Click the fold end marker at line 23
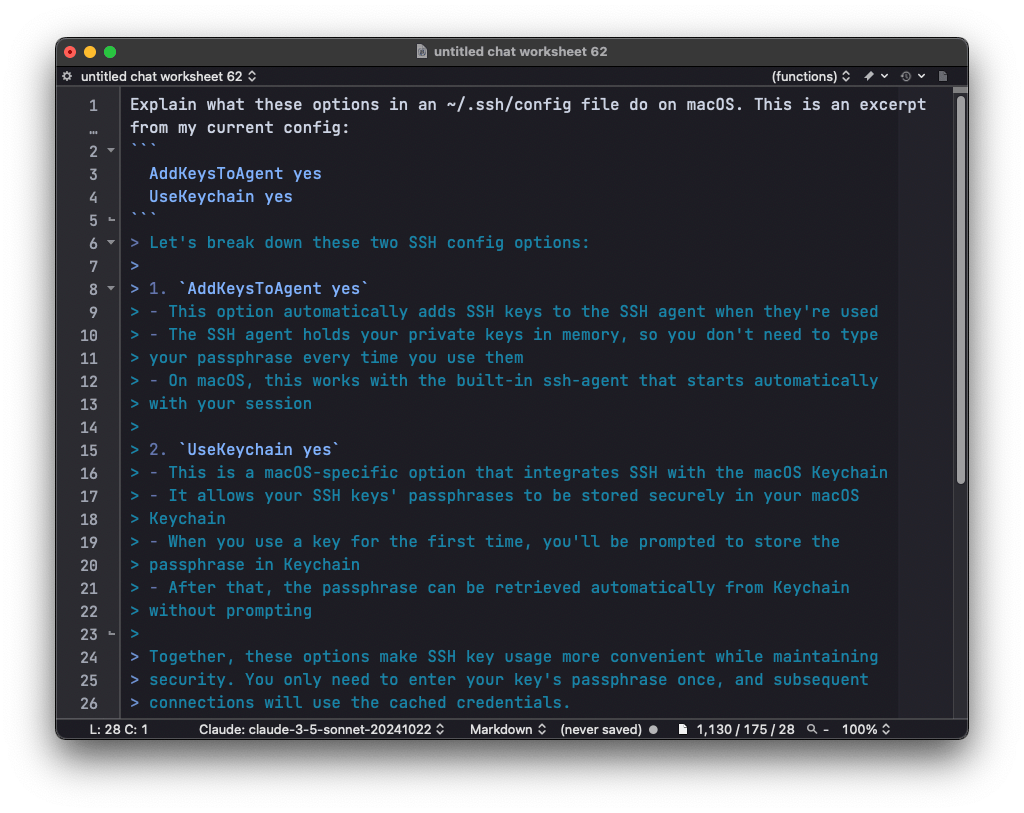The image size is (1024, 813). [111, 633]
